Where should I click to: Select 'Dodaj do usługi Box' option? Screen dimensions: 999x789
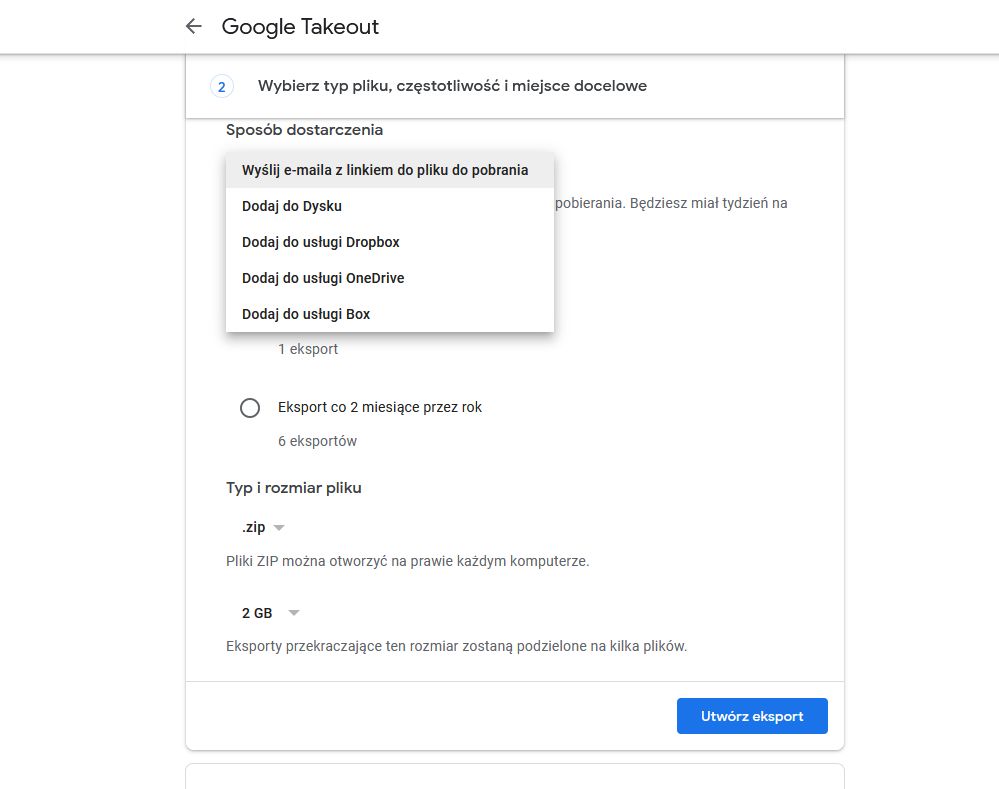pos(306,314)
